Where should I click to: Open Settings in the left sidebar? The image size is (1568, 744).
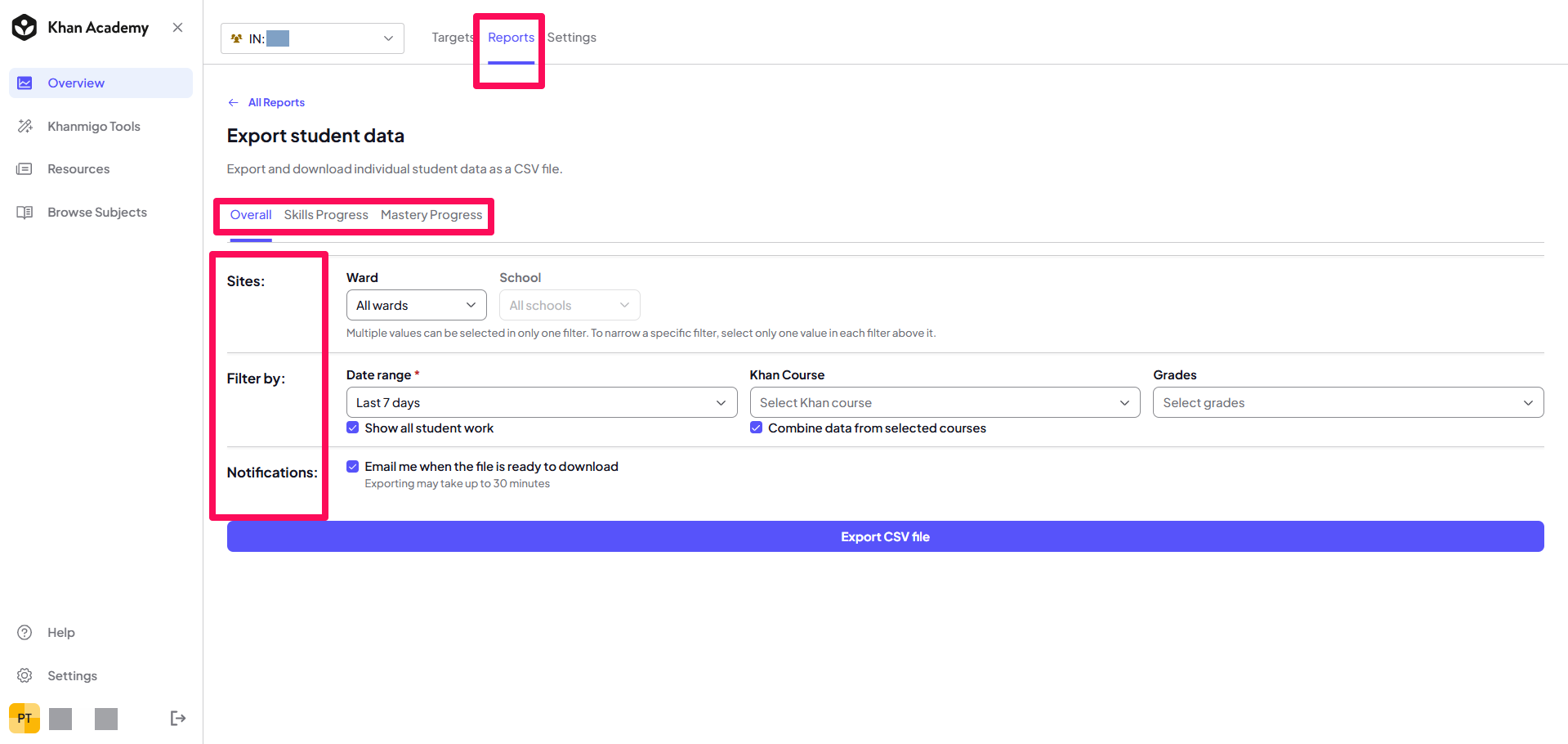[x=101, y=676]
